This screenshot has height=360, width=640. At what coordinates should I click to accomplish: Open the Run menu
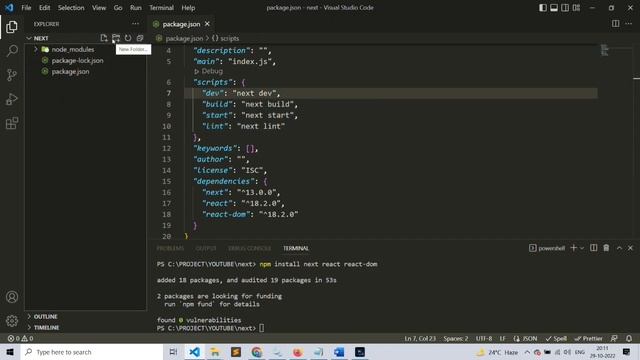coord(136,8)
